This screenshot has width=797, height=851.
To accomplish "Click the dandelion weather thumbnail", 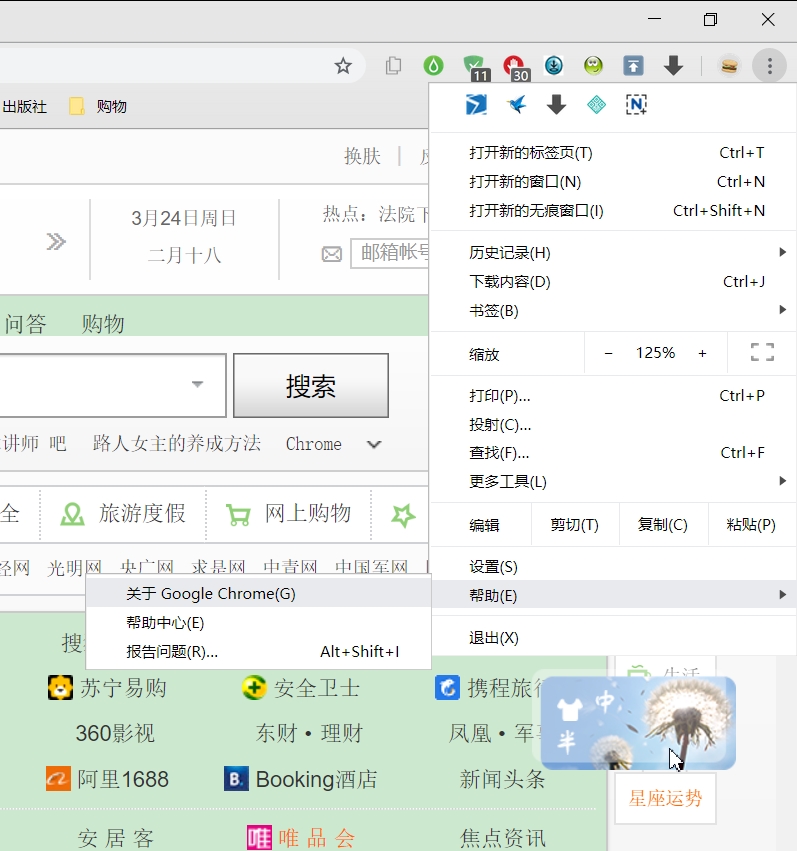I will point(638,722).
